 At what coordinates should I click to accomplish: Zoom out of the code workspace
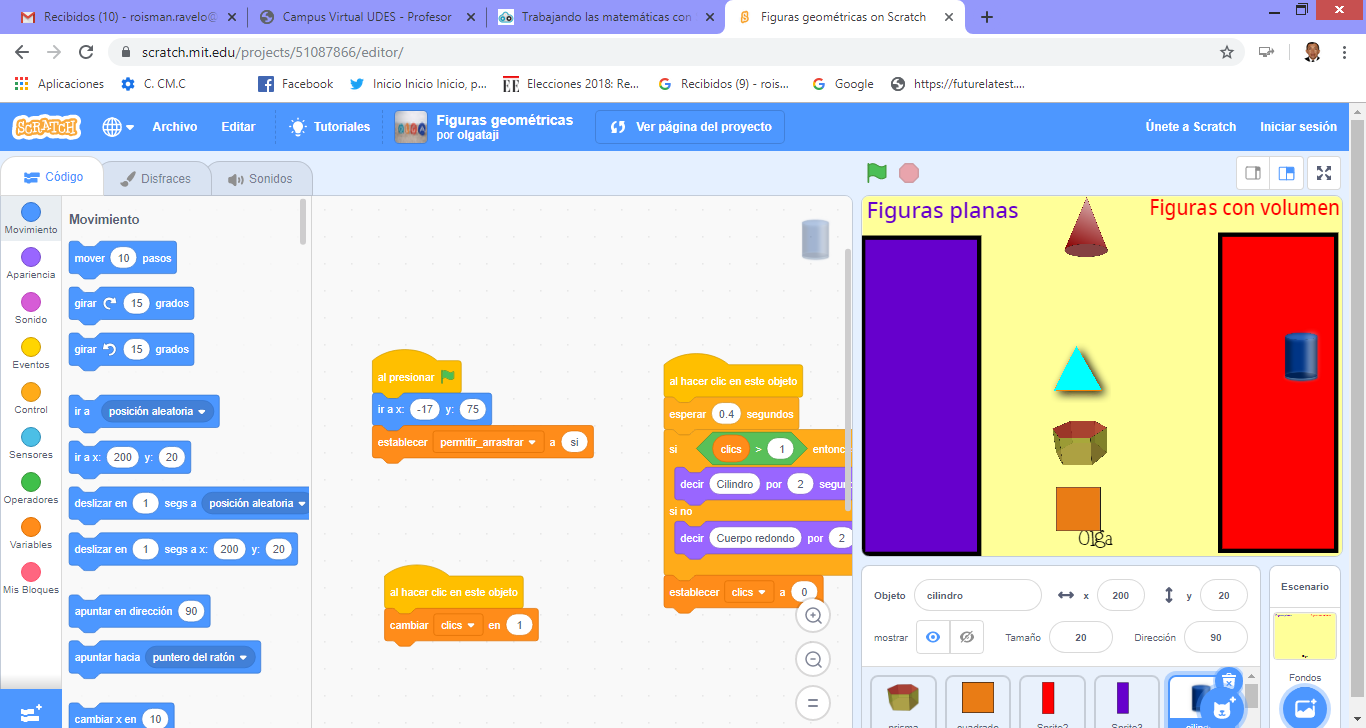(x=813, y=659)
